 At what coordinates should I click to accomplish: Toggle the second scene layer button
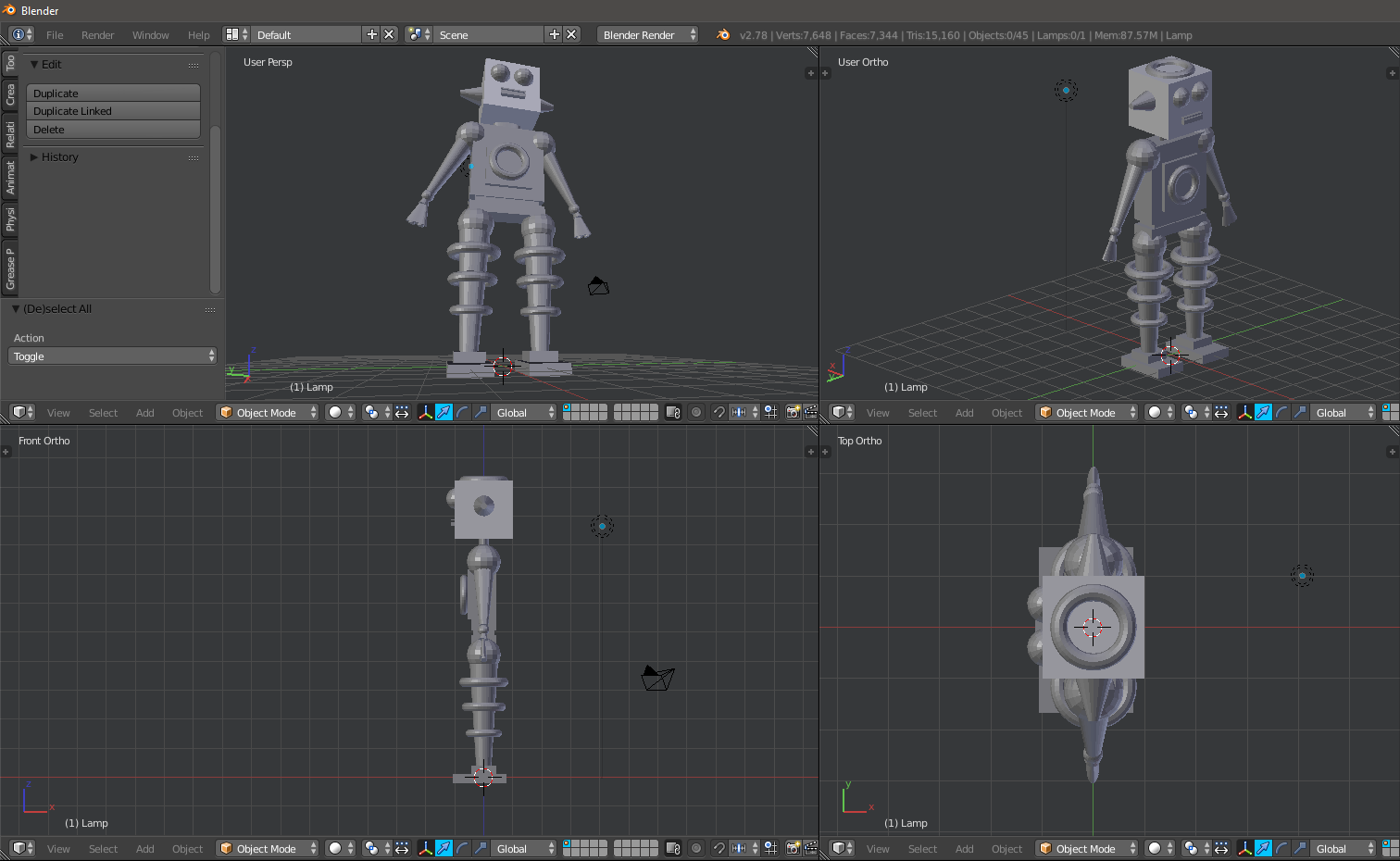578,408
